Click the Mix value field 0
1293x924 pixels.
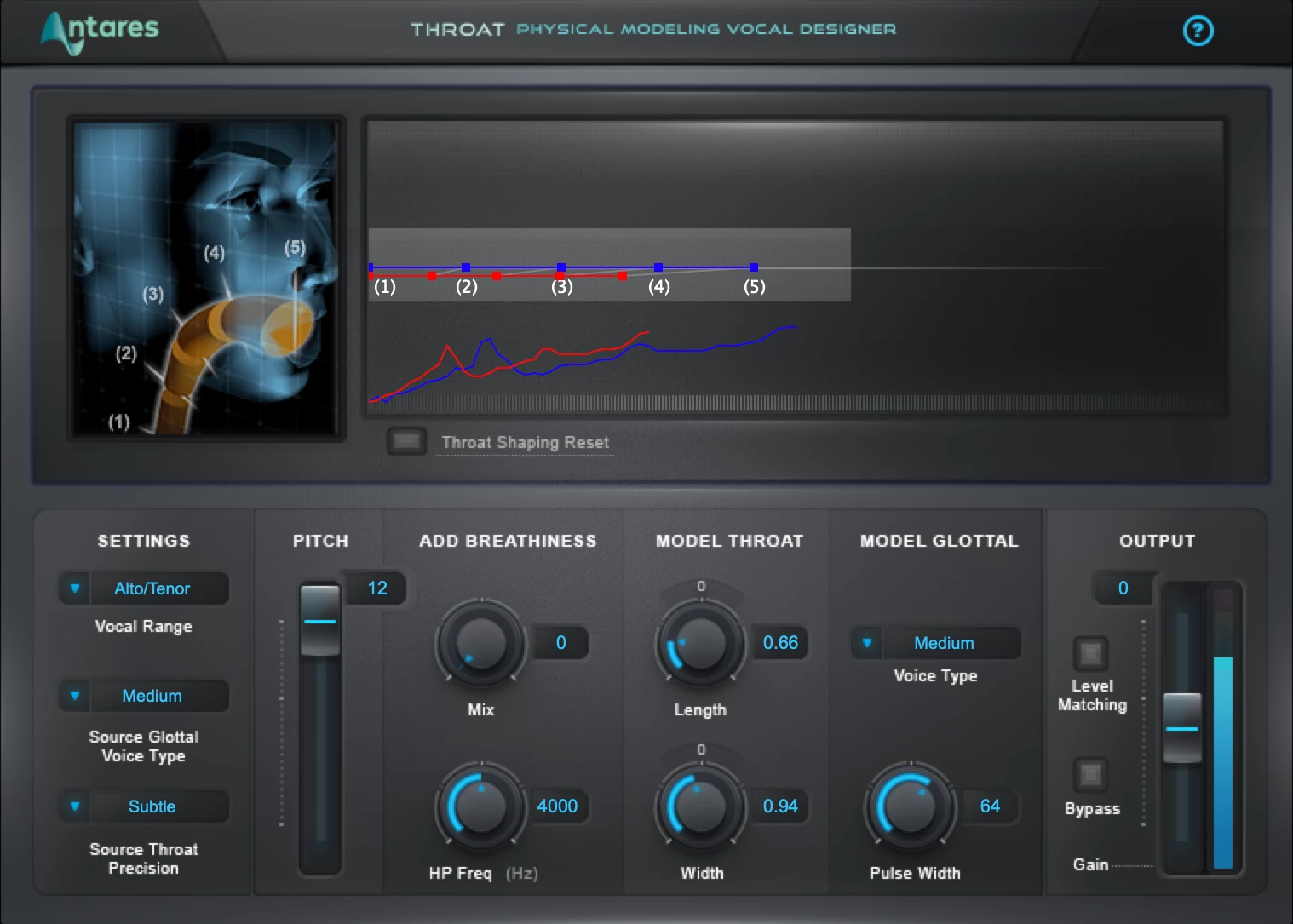coord(560,643)
